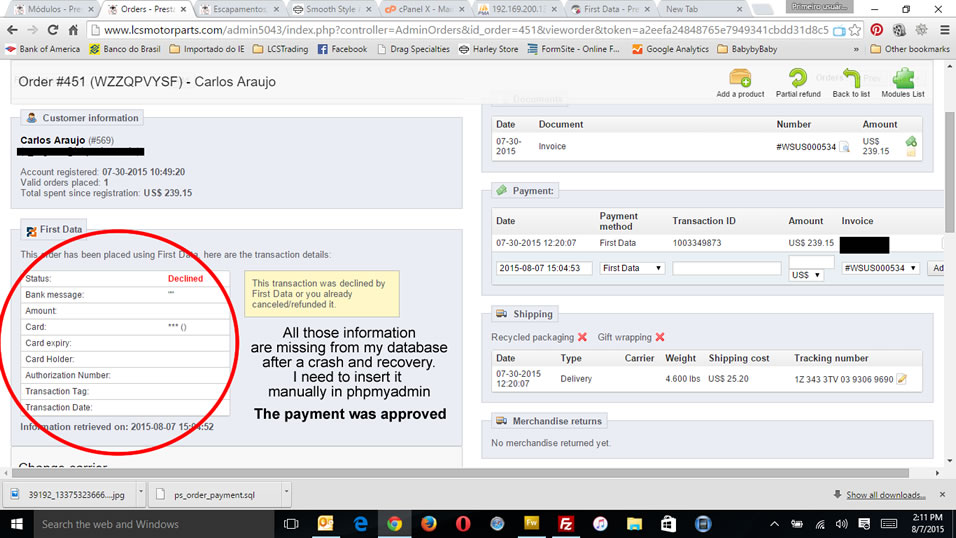Open downloaded 39192_13375323666 jpg file
956x538 pixels.
(x=71, y=495)
